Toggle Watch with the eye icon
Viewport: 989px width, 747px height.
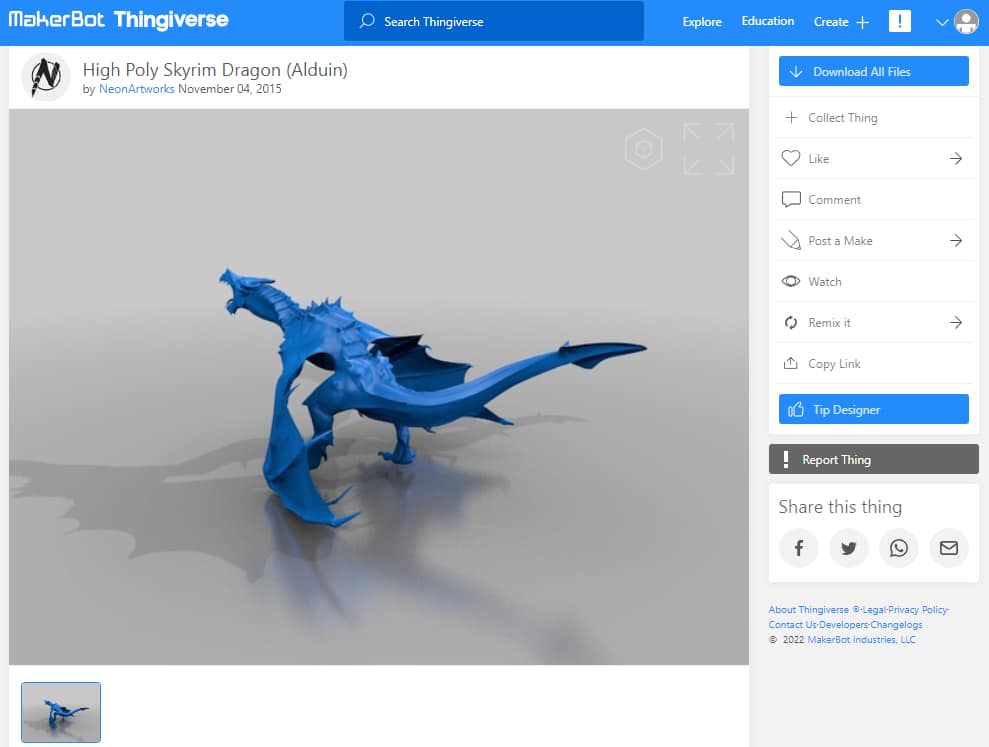pyautogui.click(x=790, y=281)
